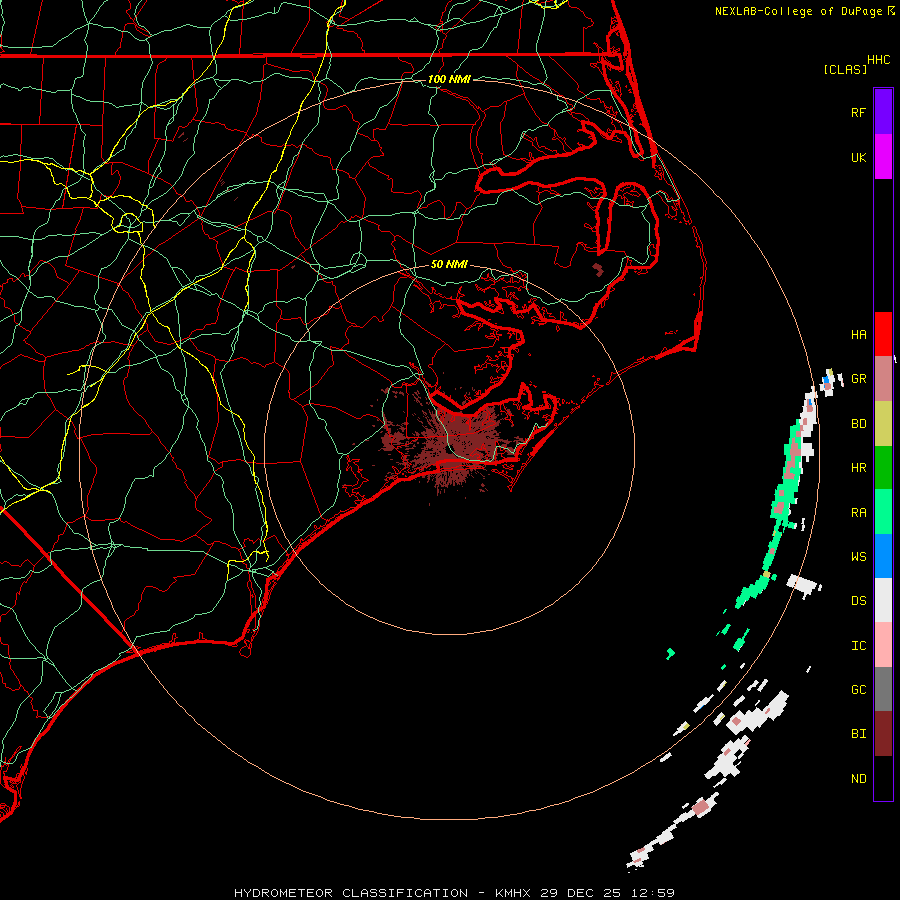Click the IC legend label
The width and height of the screenshot is (900, 900).
(858, 646)
